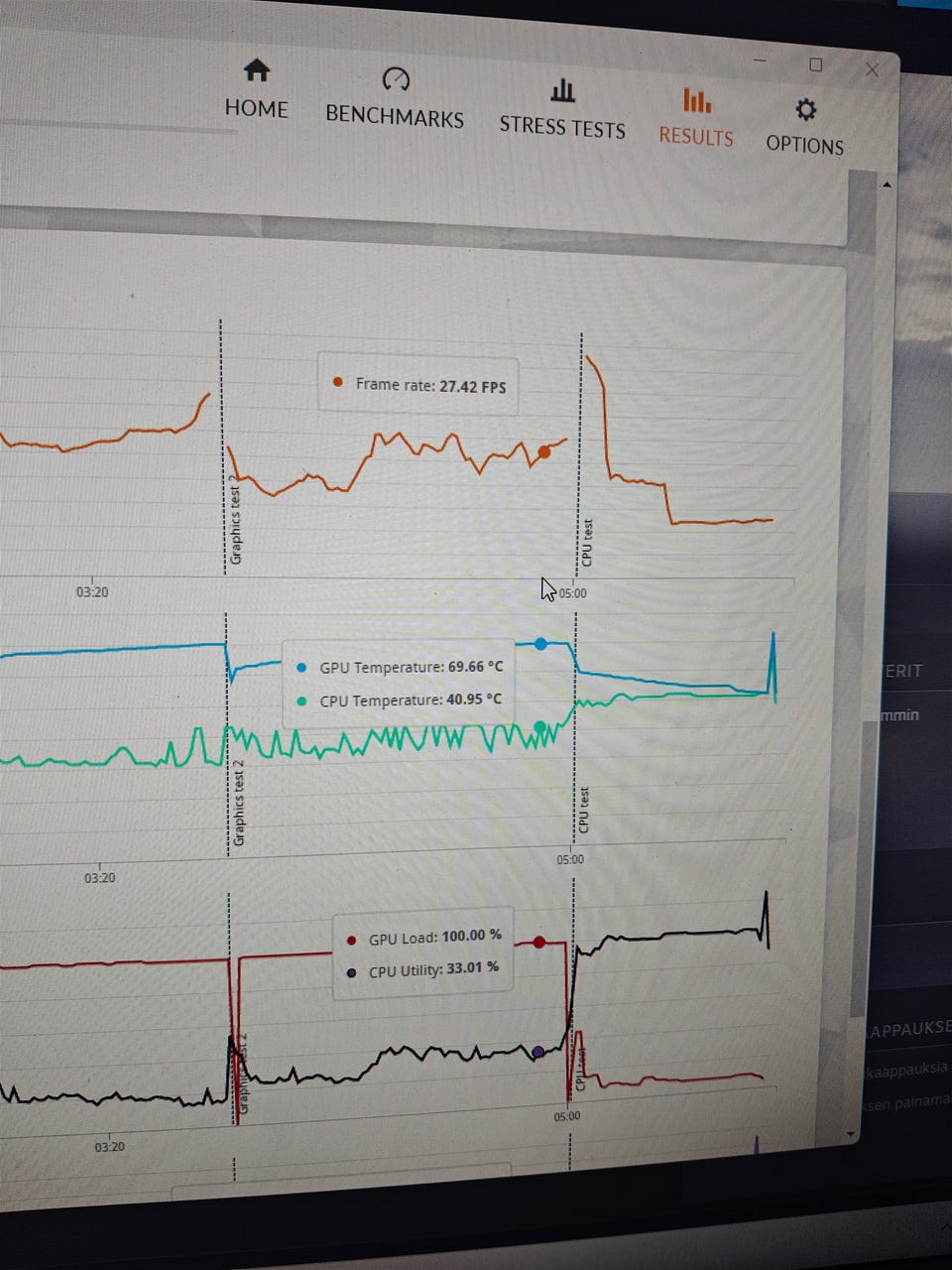Click the blue GPU Temperature legend dot

click(301, 668)
